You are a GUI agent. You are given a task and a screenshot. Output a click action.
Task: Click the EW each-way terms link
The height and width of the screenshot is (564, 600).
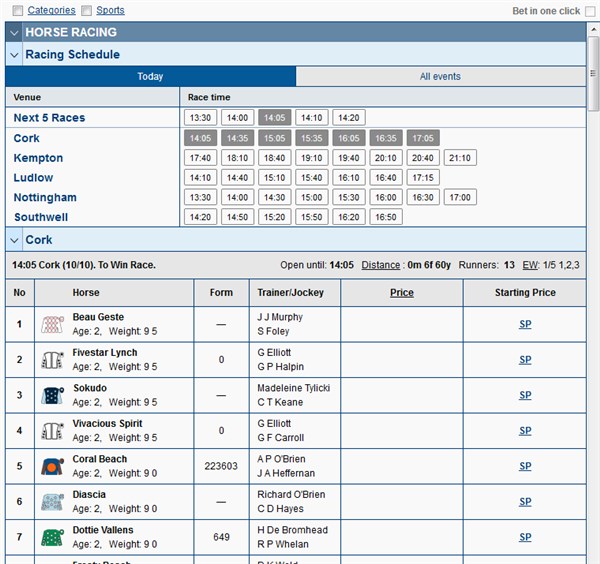(530, 265)
